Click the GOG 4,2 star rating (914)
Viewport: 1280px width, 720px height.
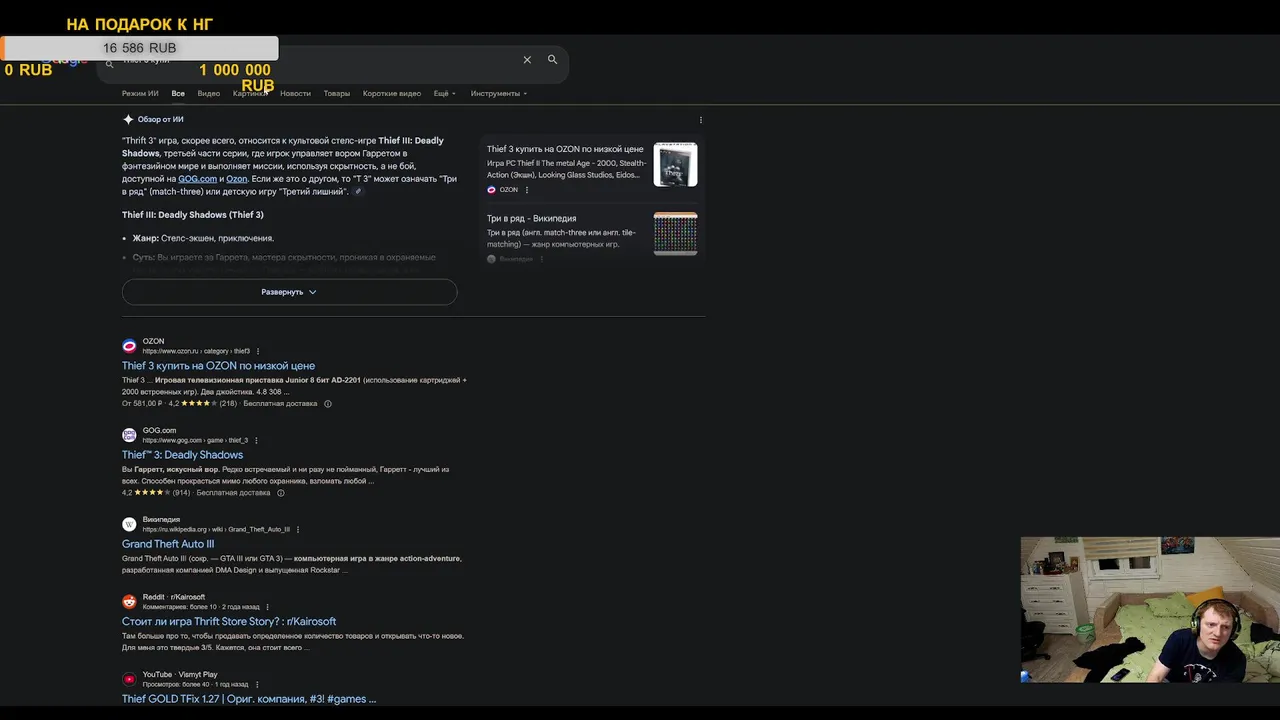tap(156, 493)
